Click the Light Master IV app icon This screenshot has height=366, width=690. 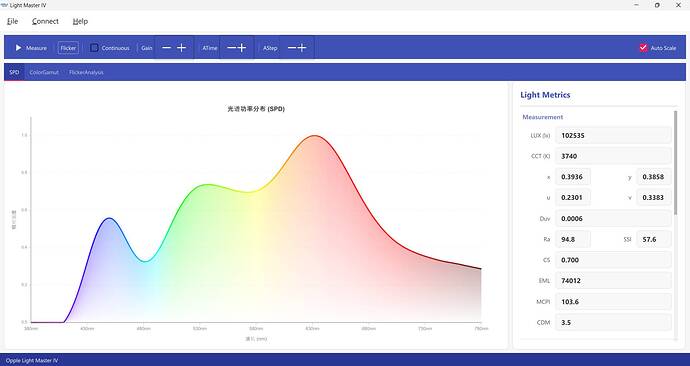(4, 5)
